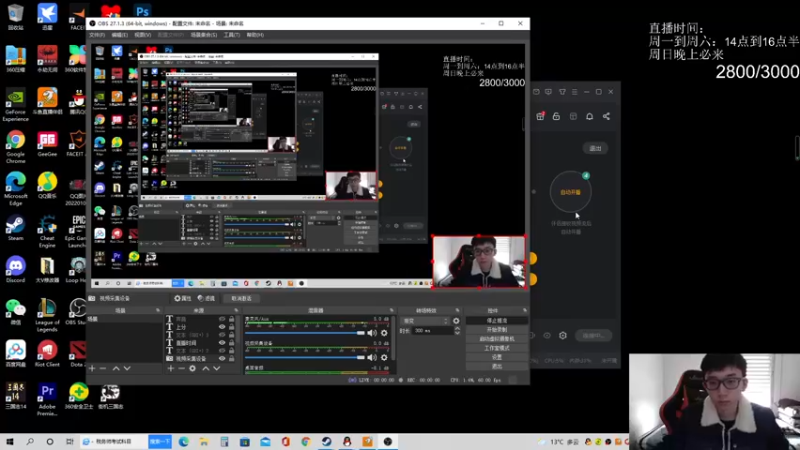Click gift box icon in right window
The width and height of the screenshot is (800, 450).
point(540,116)
